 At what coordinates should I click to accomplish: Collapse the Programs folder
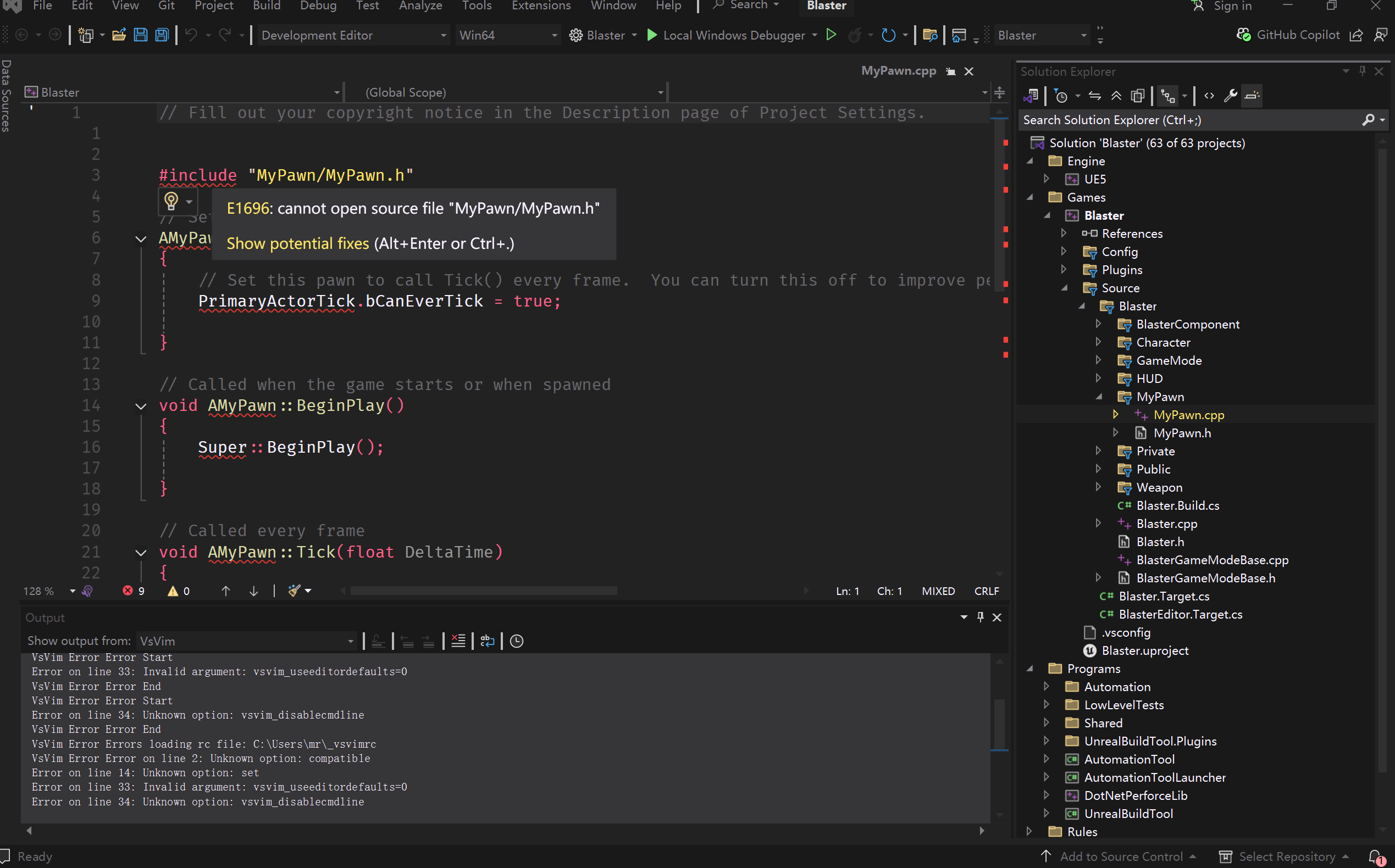[x=1029, y=668]
